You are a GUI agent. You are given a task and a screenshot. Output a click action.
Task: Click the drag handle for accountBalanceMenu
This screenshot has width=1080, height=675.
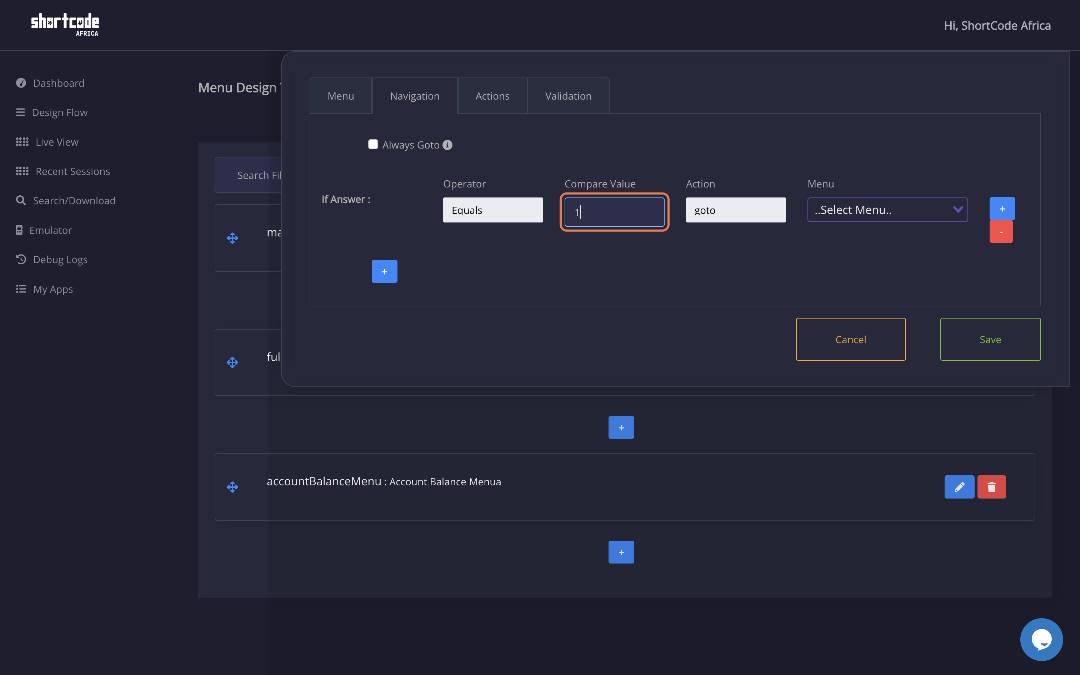(233, 487)
